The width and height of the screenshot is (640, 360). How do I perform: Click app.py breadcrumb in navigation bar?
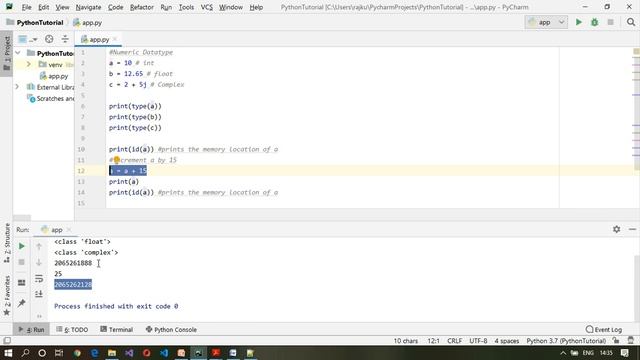87,22
